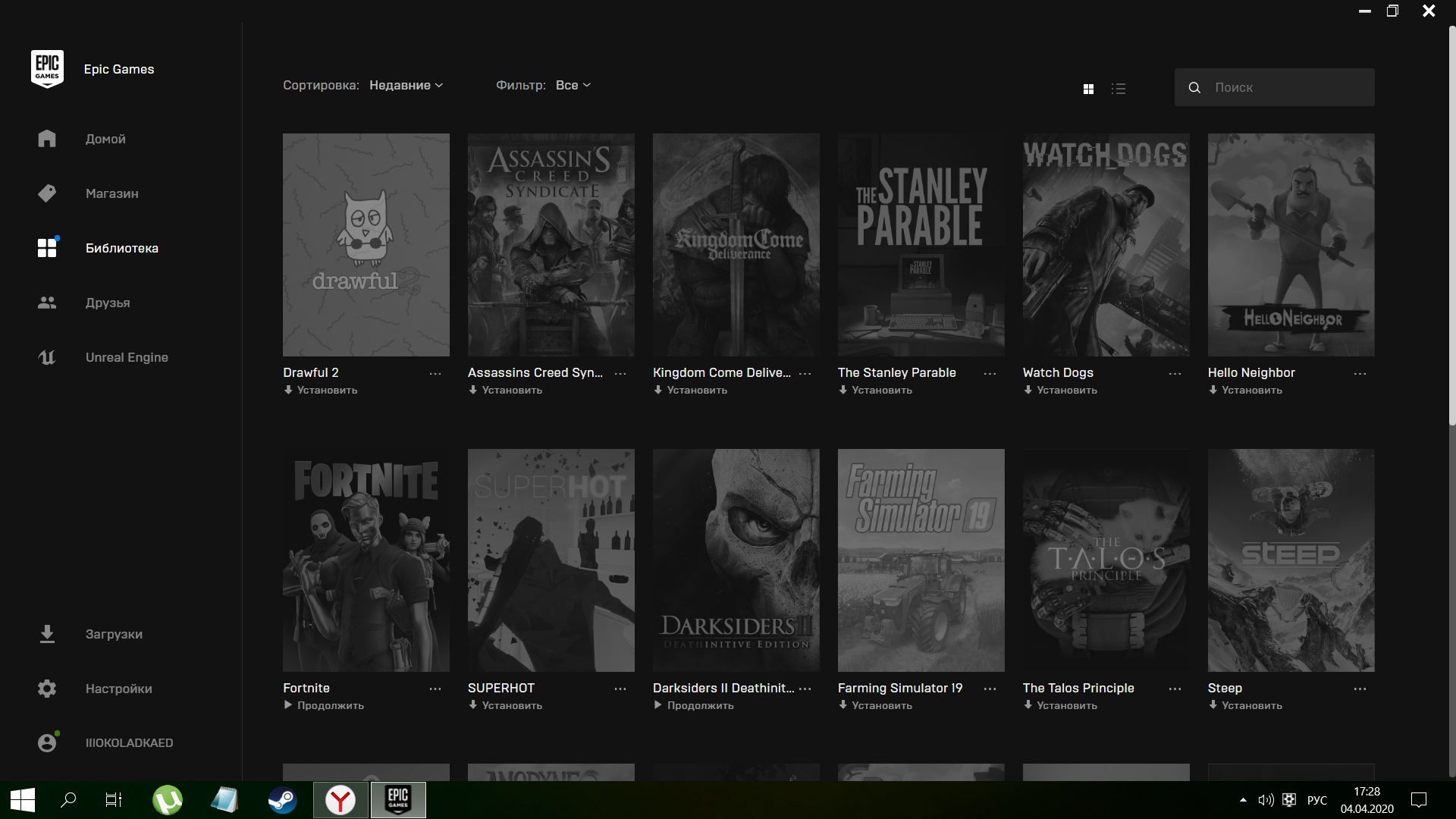The image size is (1456, 819).
Task: Click Установить under The Stanley Parable
Action: click(876, 390)
